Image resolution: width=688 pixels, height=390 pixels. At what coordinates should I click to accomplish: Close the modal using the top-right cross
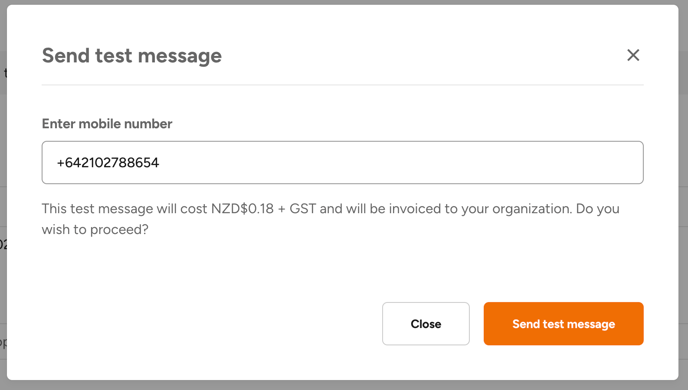click(x=633, y=55)
